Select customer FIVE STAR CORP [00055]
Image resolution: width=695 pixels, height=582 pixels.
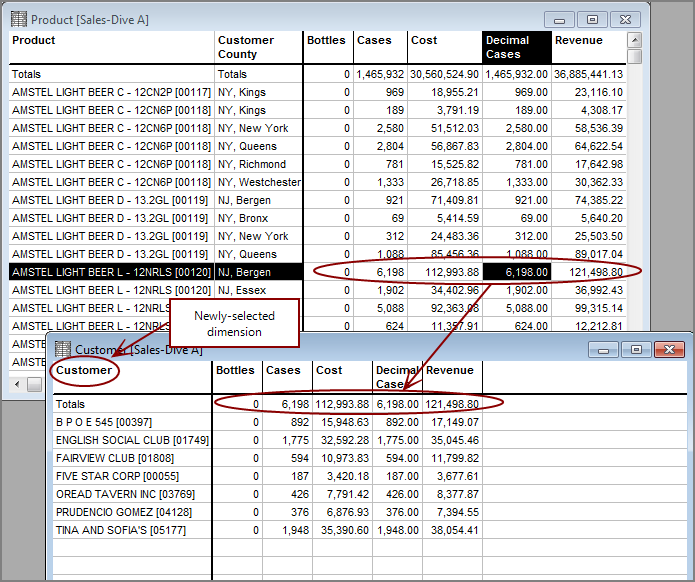point(132,477)
